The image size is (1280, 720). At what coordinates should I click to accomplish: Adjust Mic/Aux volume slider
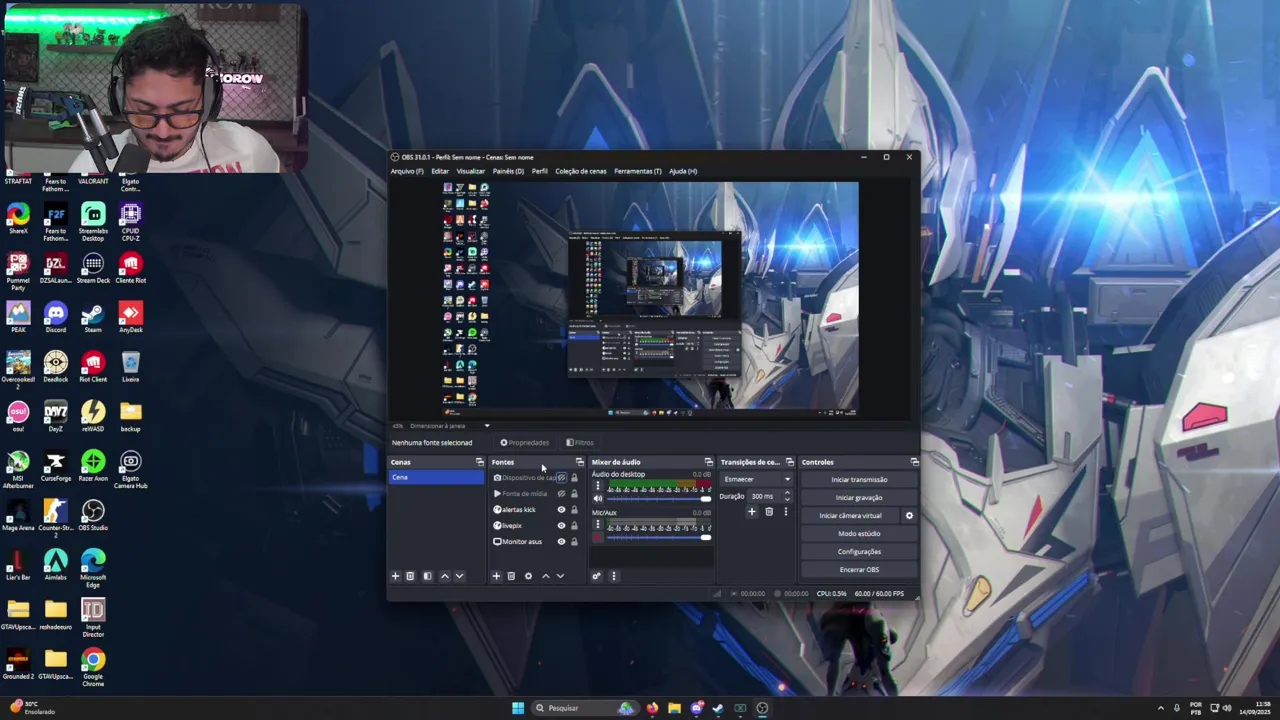pos(659,537)
